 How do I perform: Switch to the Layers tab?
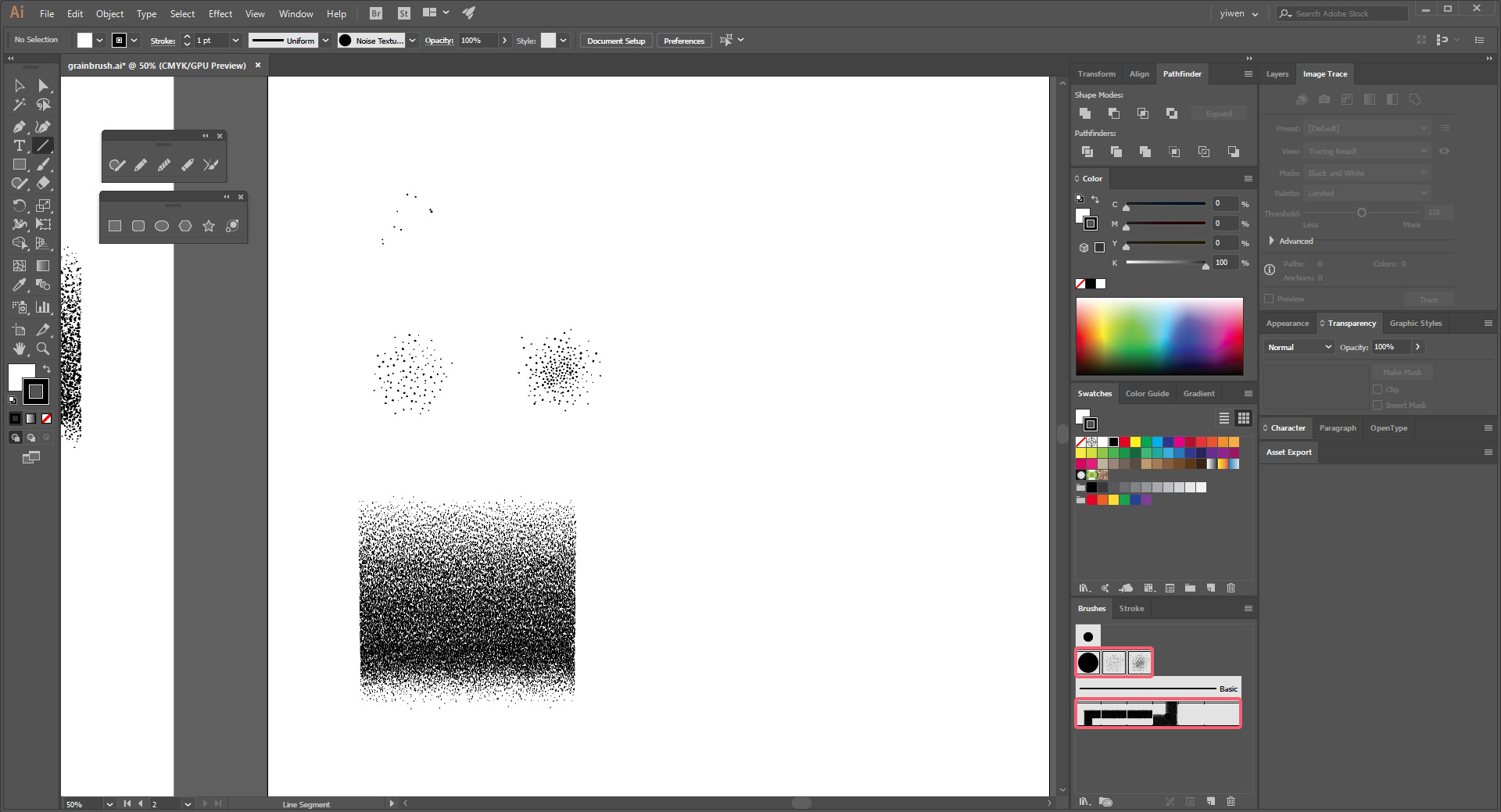pos(1277,74)
